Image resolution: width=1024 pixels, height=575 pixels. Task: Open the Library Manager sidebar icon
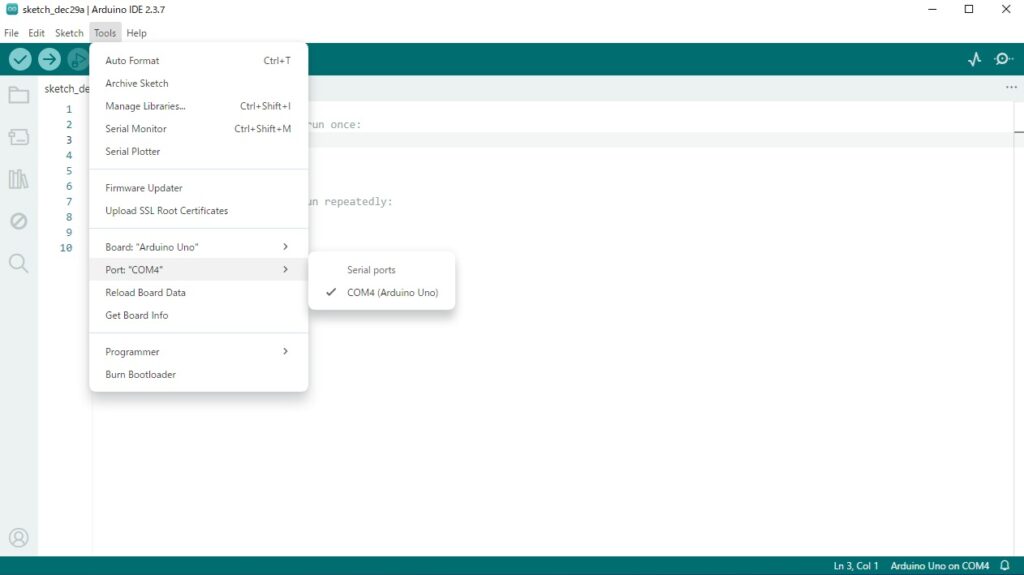[18, 180]
